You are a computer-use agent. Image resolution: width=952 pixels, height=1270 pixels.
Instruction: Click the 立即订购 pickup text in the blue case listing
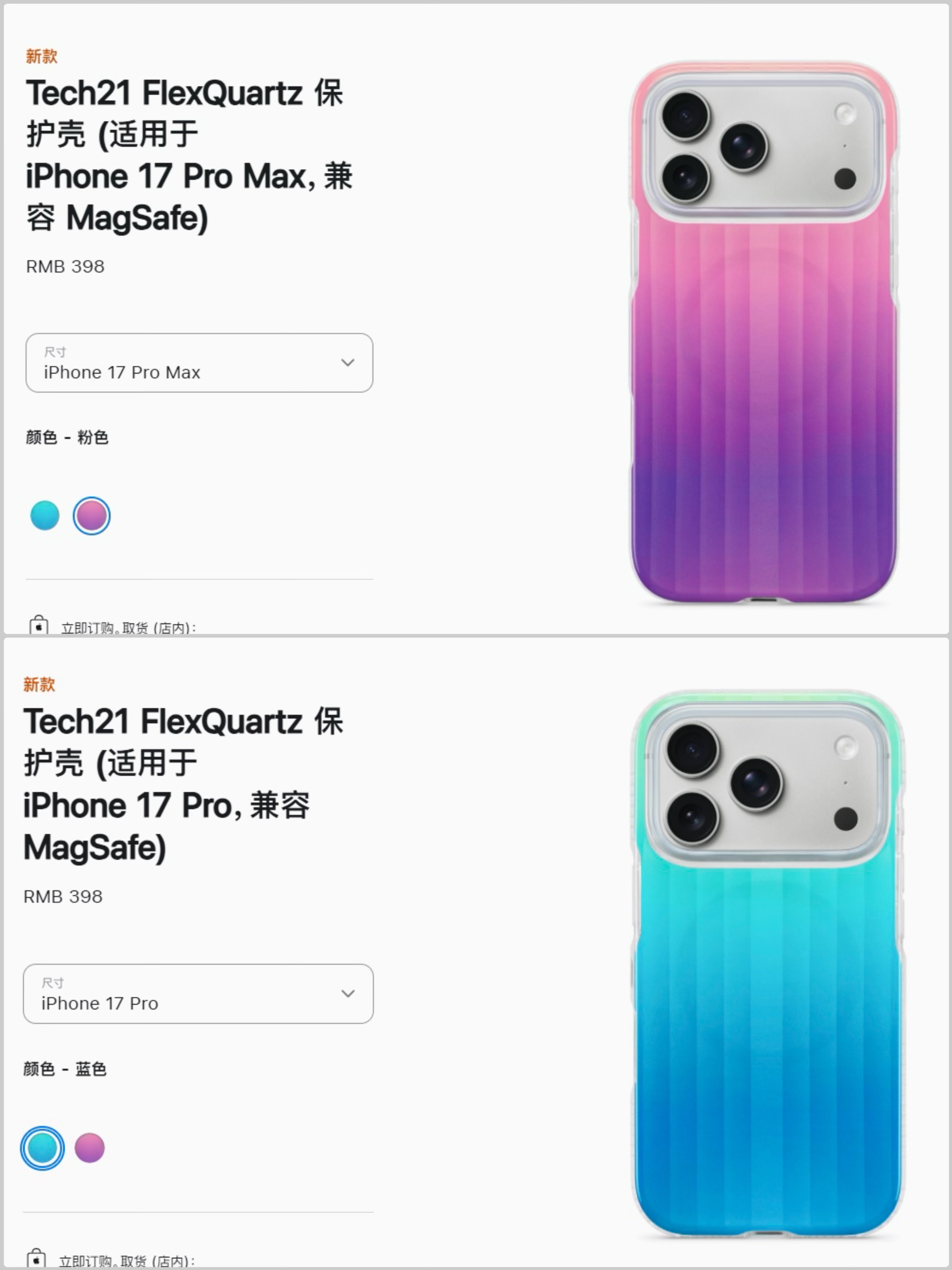(x=127, y=1261)
